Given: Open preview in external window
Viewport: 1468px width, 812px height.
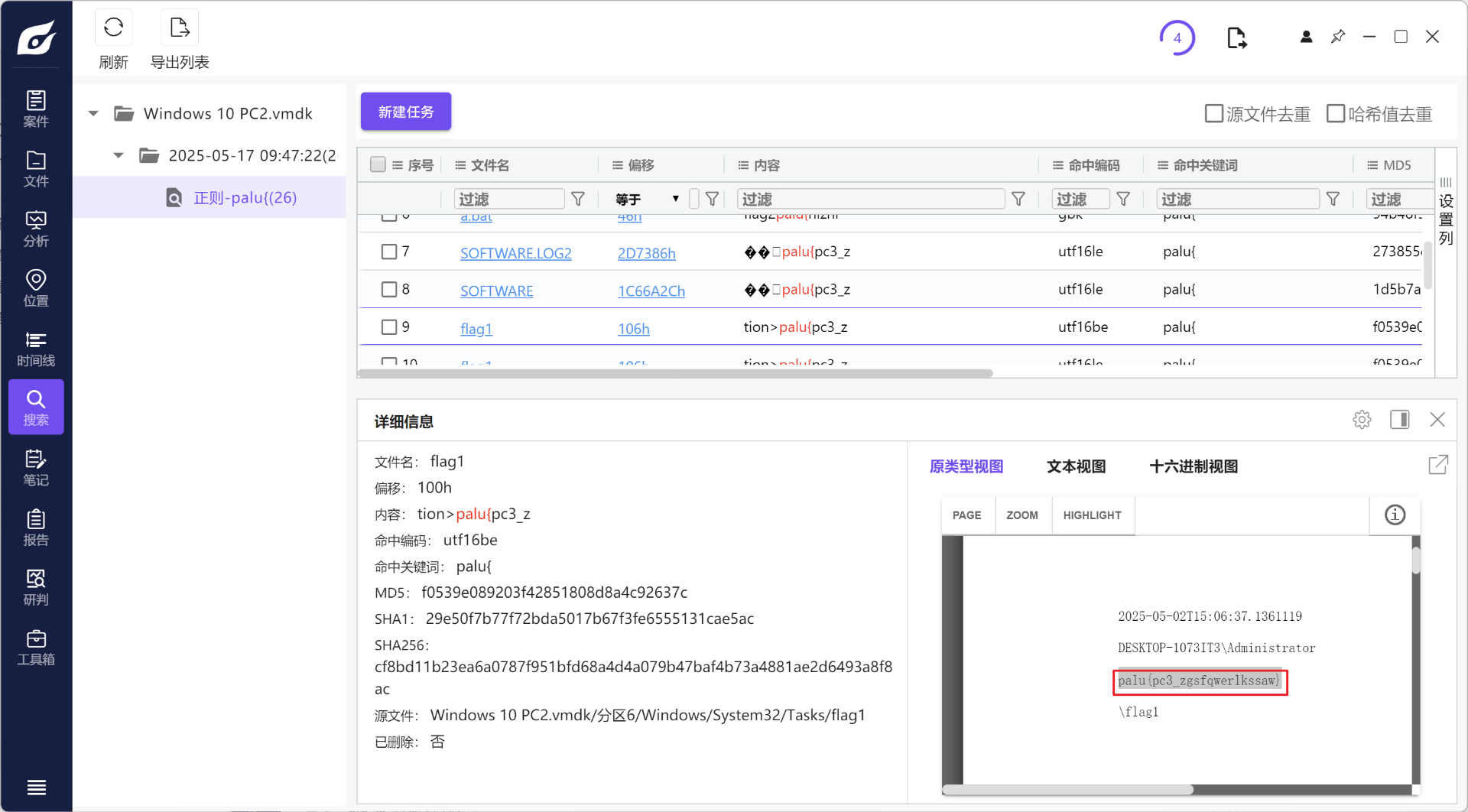Looking at the screenshot, I should pyautogui.click(x=1438, y=465).
